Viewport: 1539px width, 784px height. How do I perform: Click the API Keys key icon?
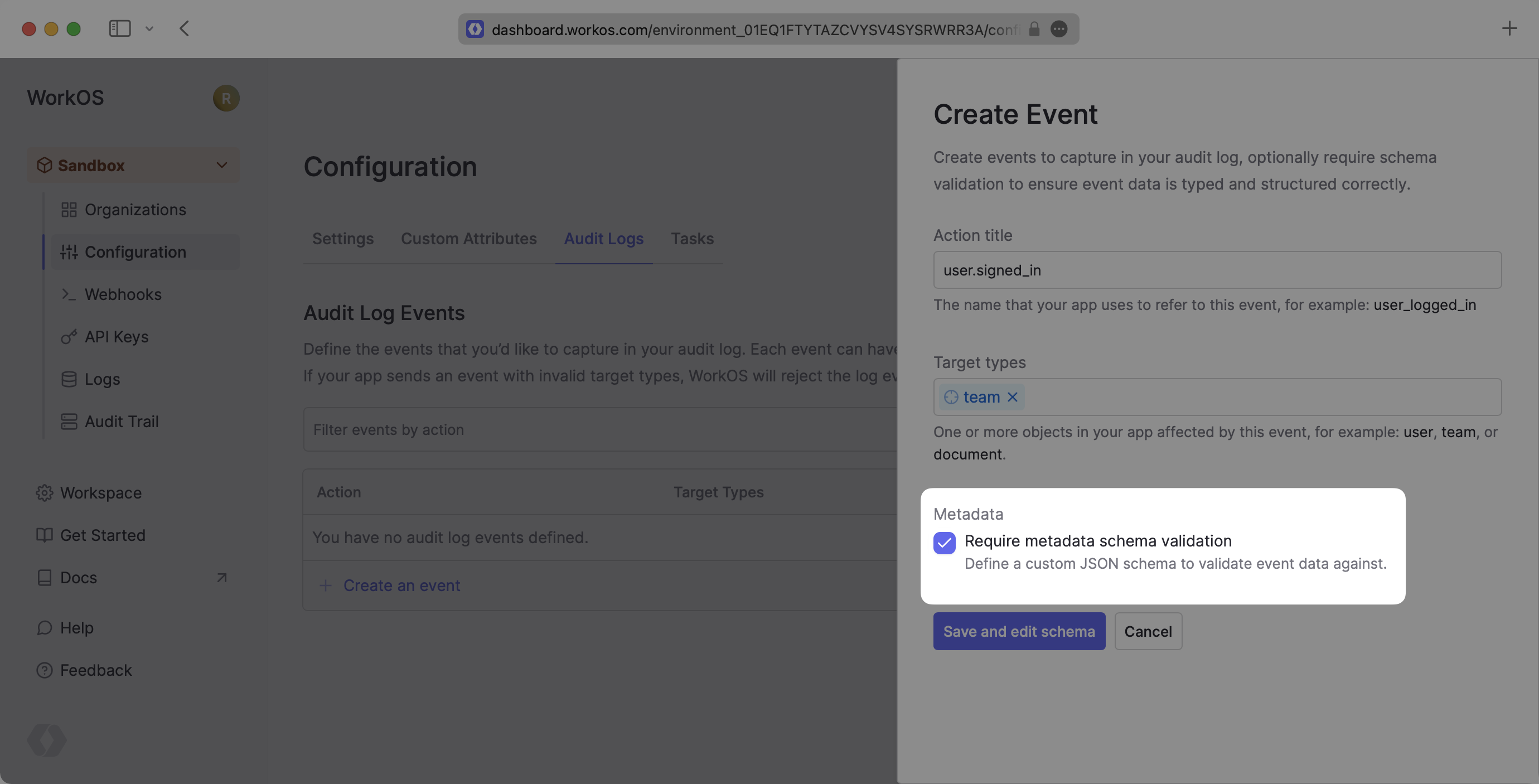pyautogui.click(x=69, y=337)
